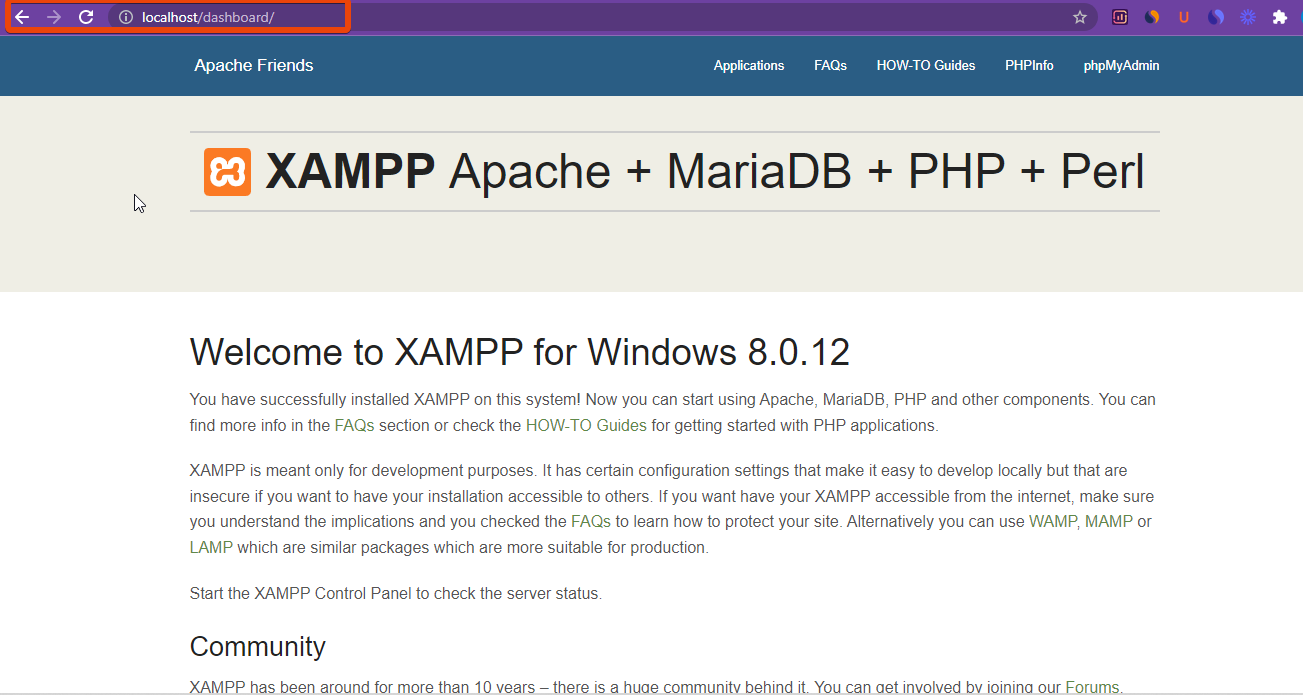Image resolution: width=1303 pixels, height=695 pixels.
Task: Click 'Start the XAMPP Control Panel' sentence
Action: click(396, 593)
